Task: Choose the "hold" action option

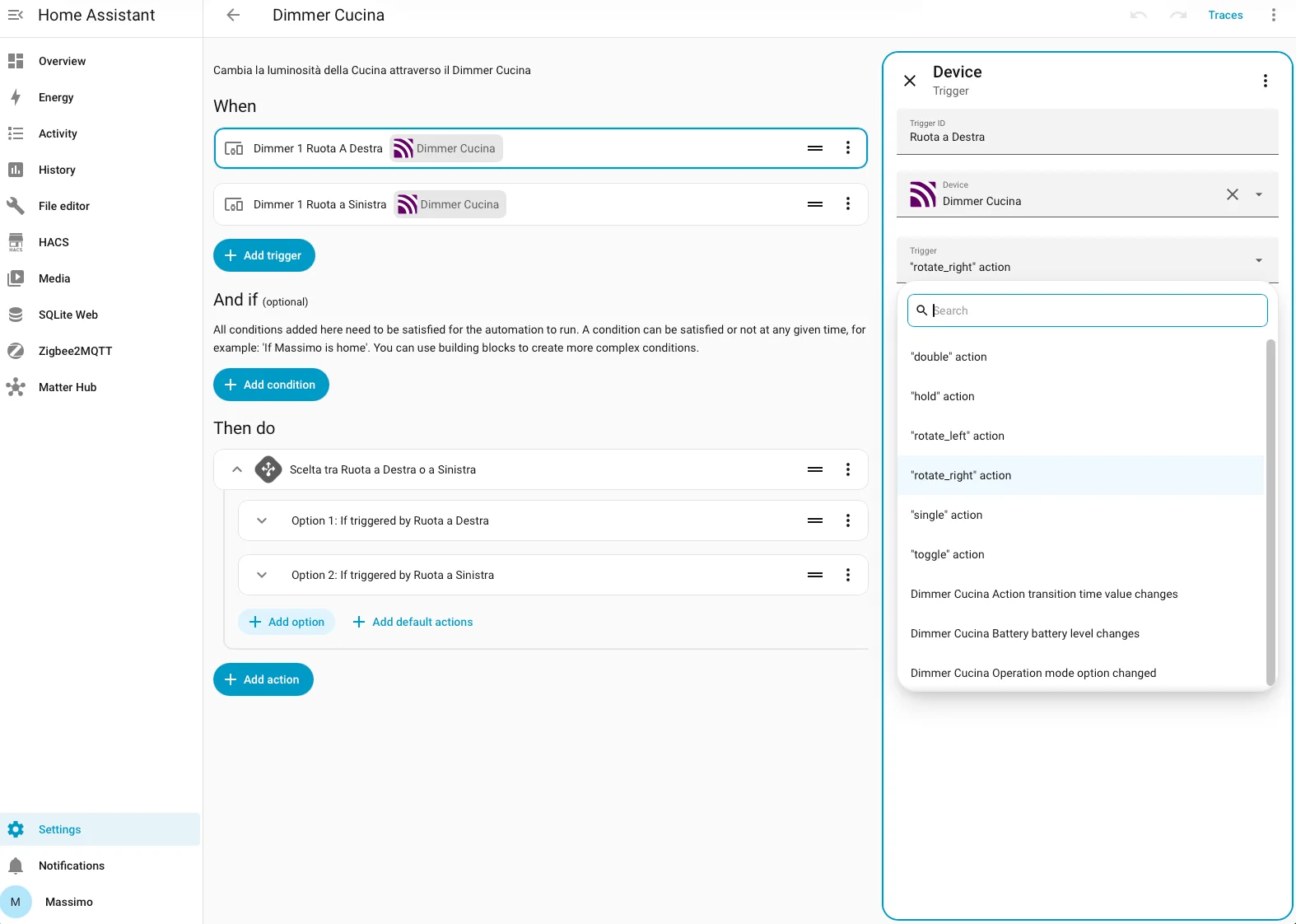Action: (x=1081, y=396)
